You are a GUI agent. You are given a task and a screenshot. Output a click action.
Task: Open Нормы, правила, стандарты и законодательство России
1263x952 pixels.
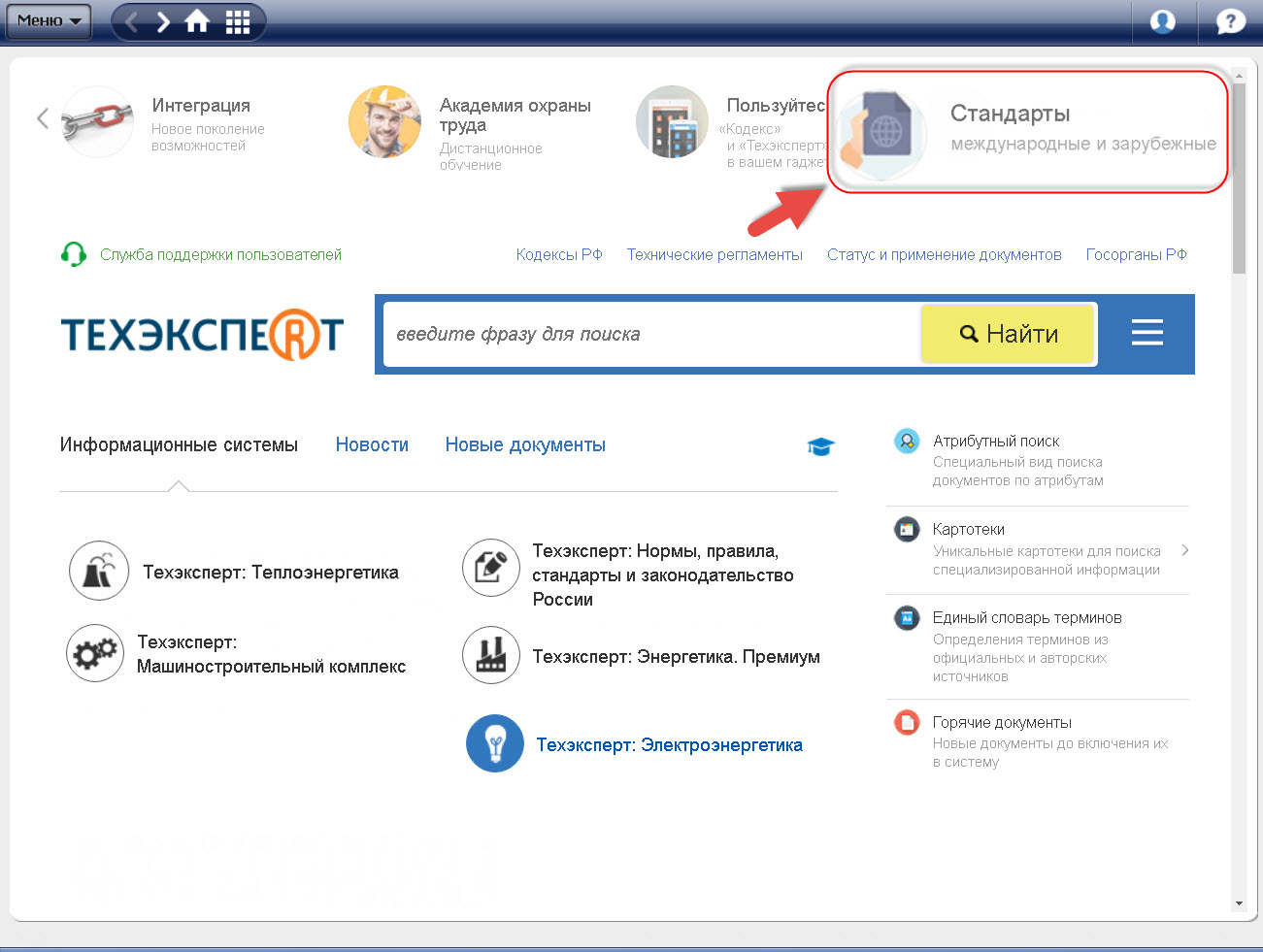pos(663,574)
